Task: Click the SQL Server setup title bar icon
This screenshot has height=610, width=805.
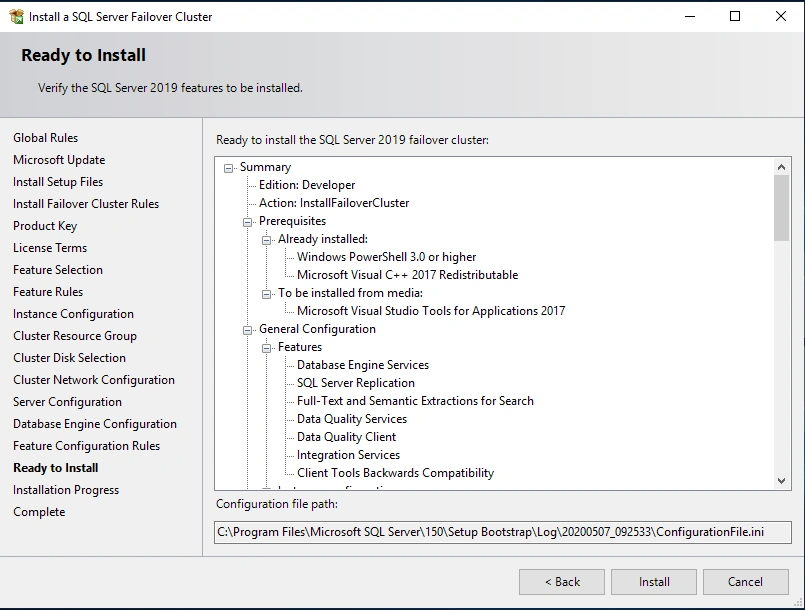Action: (16, 16)
